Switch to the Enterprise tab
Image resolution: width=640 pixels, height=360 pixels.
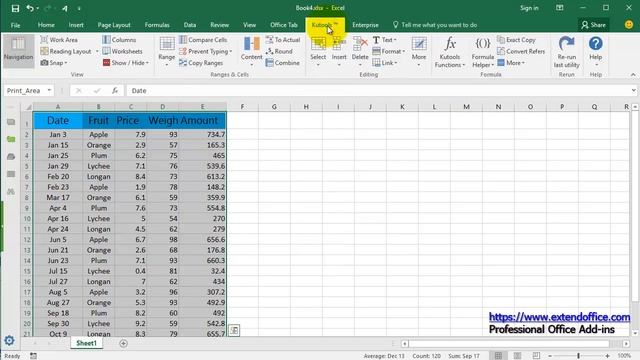click(x=365, y=25)
